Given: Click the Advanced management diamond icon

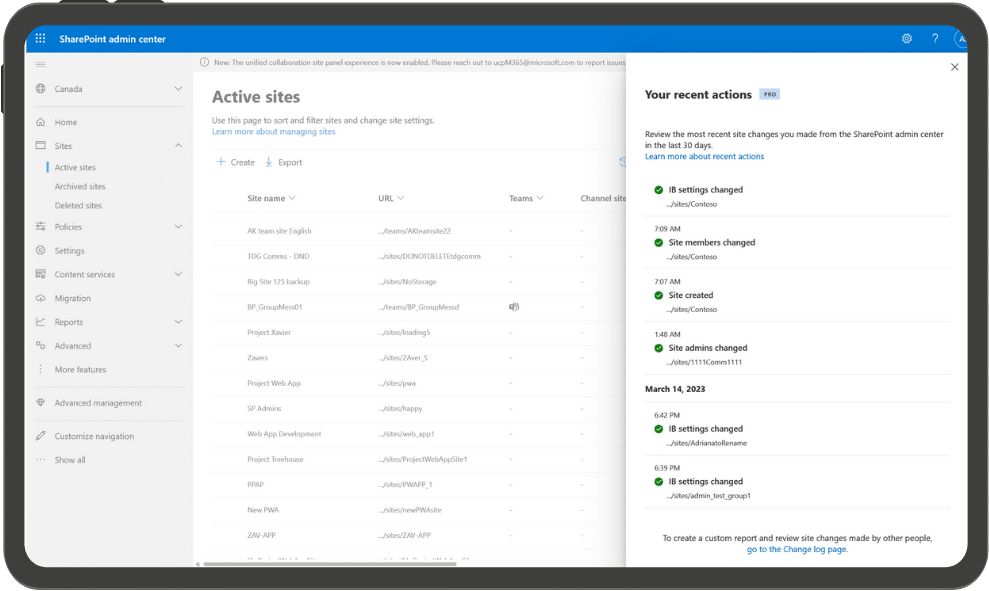Looking at the screenshot, I should [41, 402].
